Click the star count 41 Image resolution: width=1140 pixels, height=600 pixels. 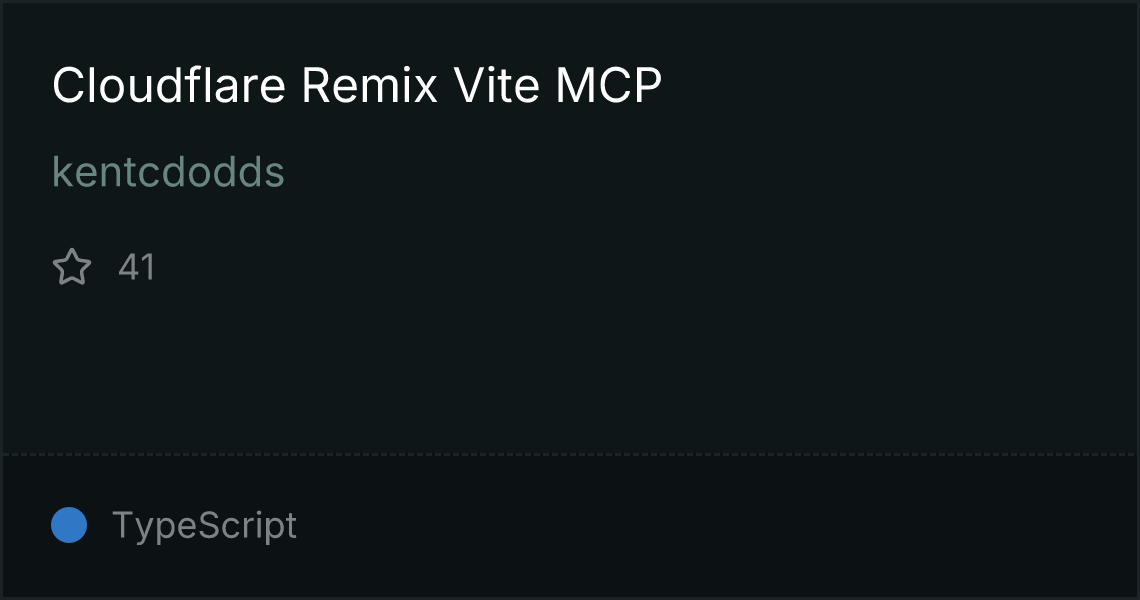coord(137,267)
